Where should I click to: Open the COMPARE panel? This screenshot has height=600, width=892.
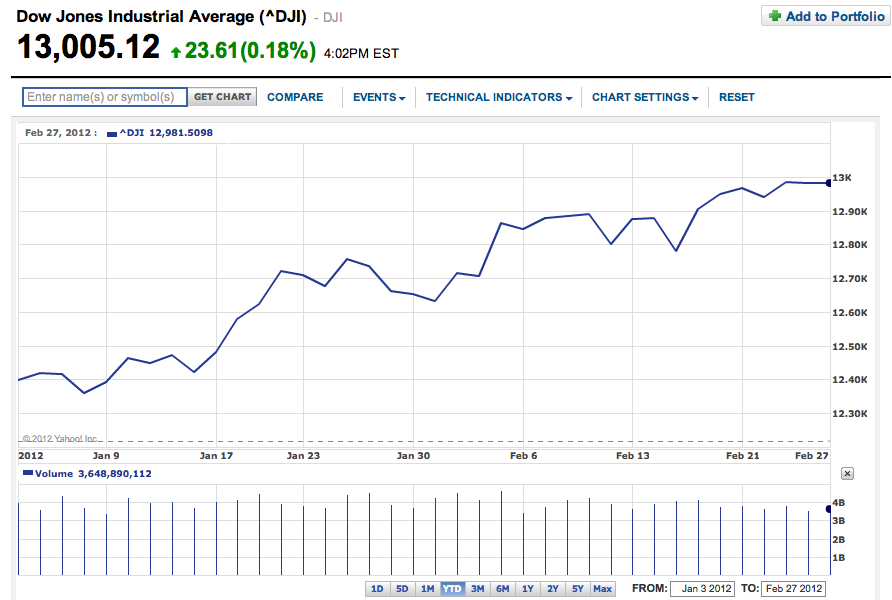[295, 97]
